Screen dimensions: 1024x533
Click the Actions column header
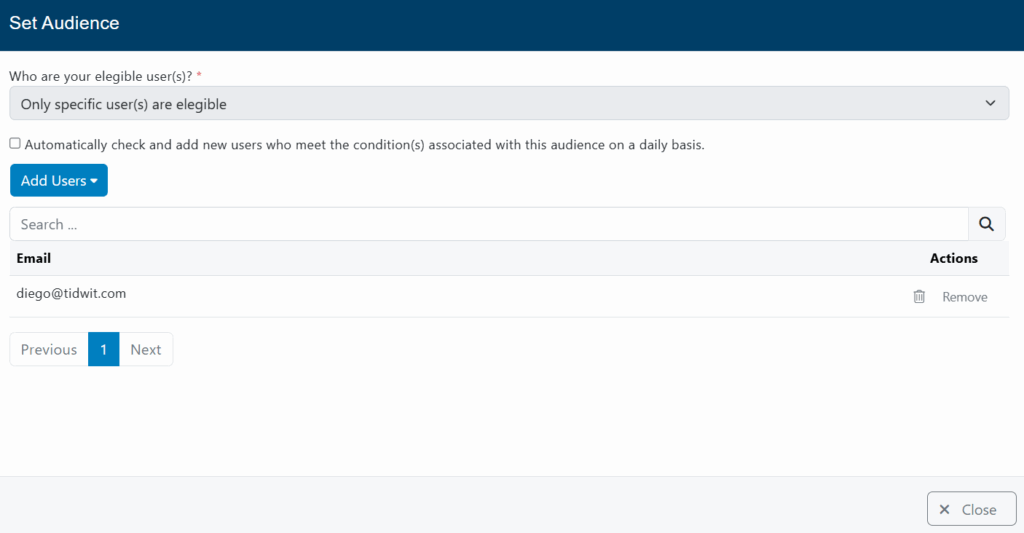pos(953,258)
